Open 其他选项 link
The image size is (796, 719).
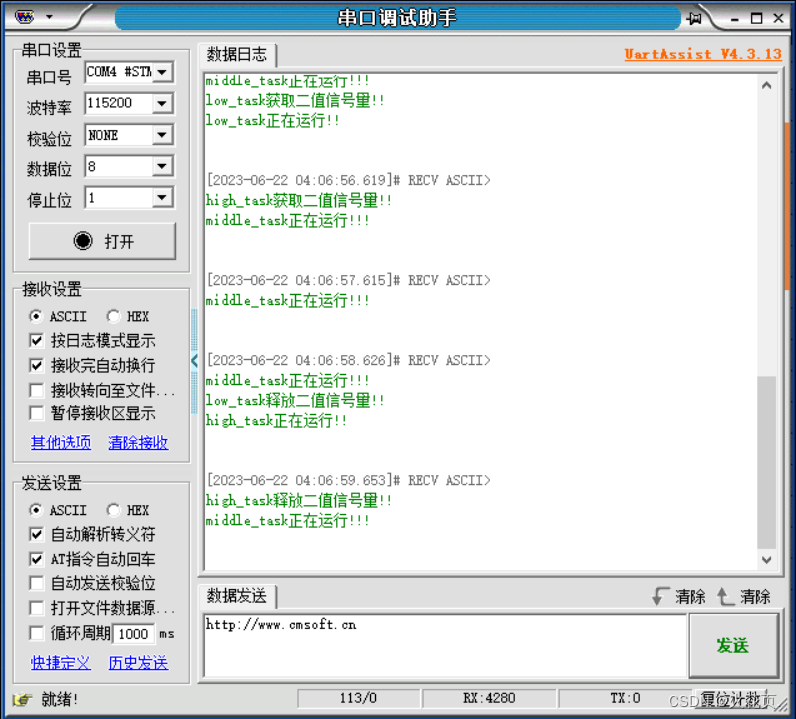[x=61, y=443]
